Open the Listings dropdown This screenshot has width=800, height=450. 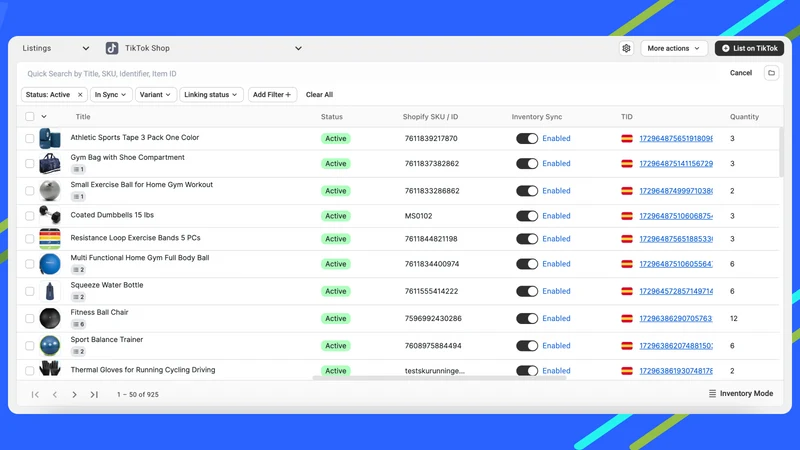(x=56, y=48)
